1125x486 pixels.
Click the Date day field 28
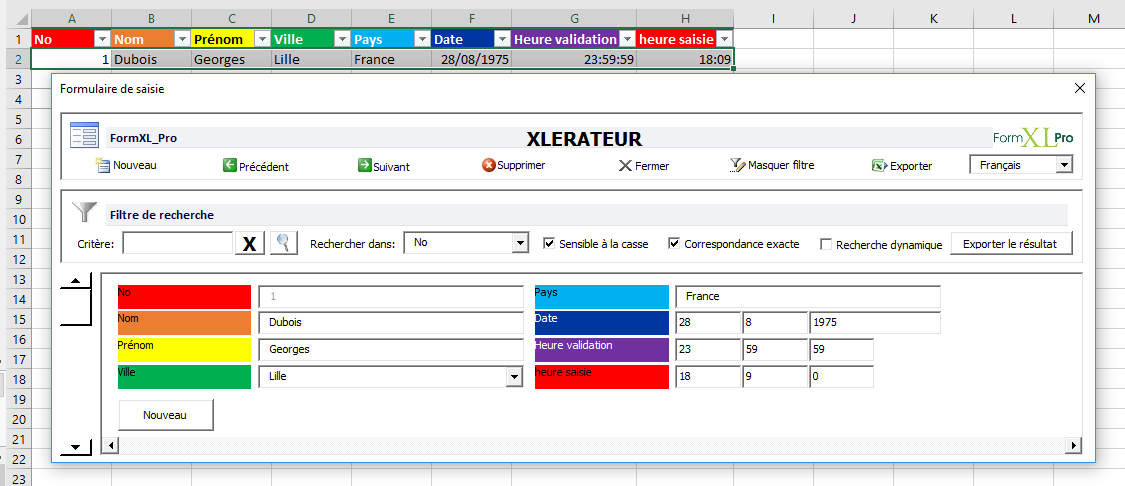(x=707, y=323)
